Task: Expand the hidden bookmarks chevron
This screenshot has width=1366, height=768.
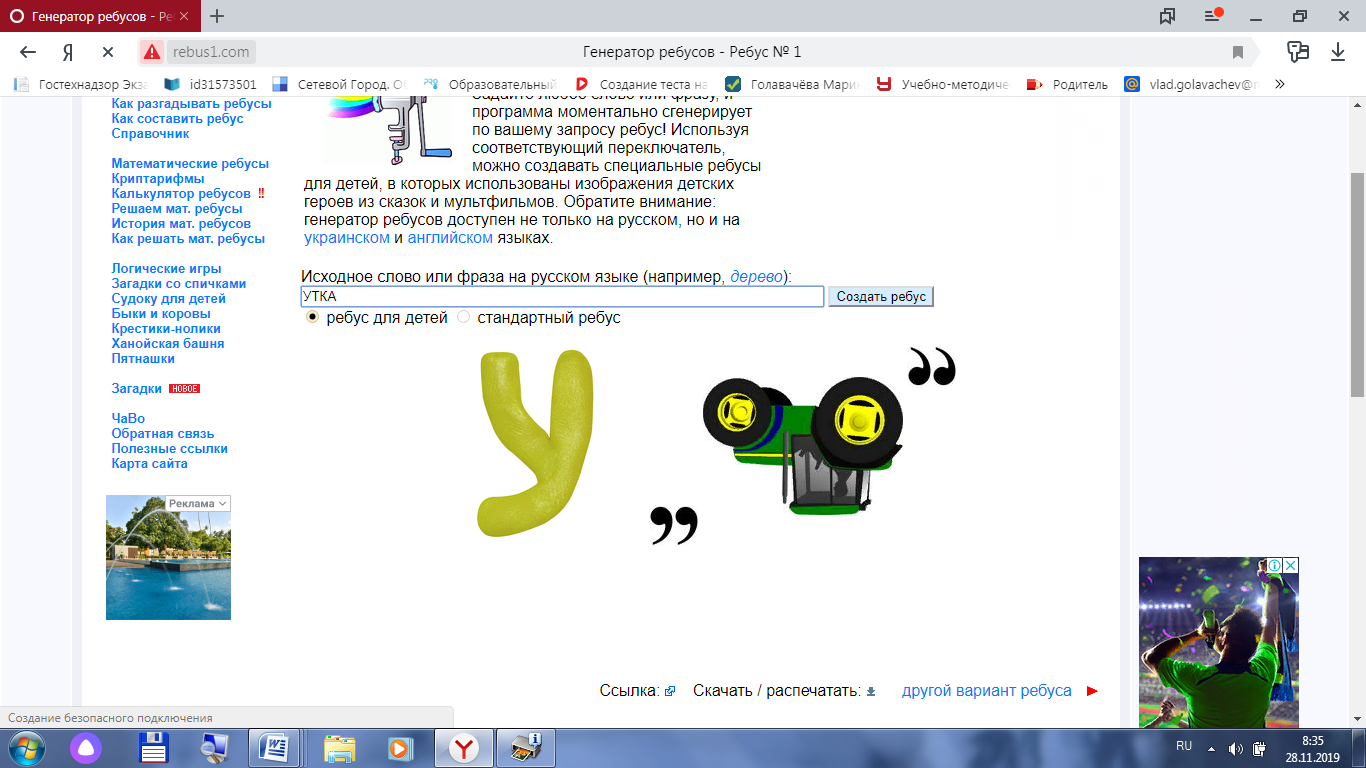Action: (x=1279, y=84)
